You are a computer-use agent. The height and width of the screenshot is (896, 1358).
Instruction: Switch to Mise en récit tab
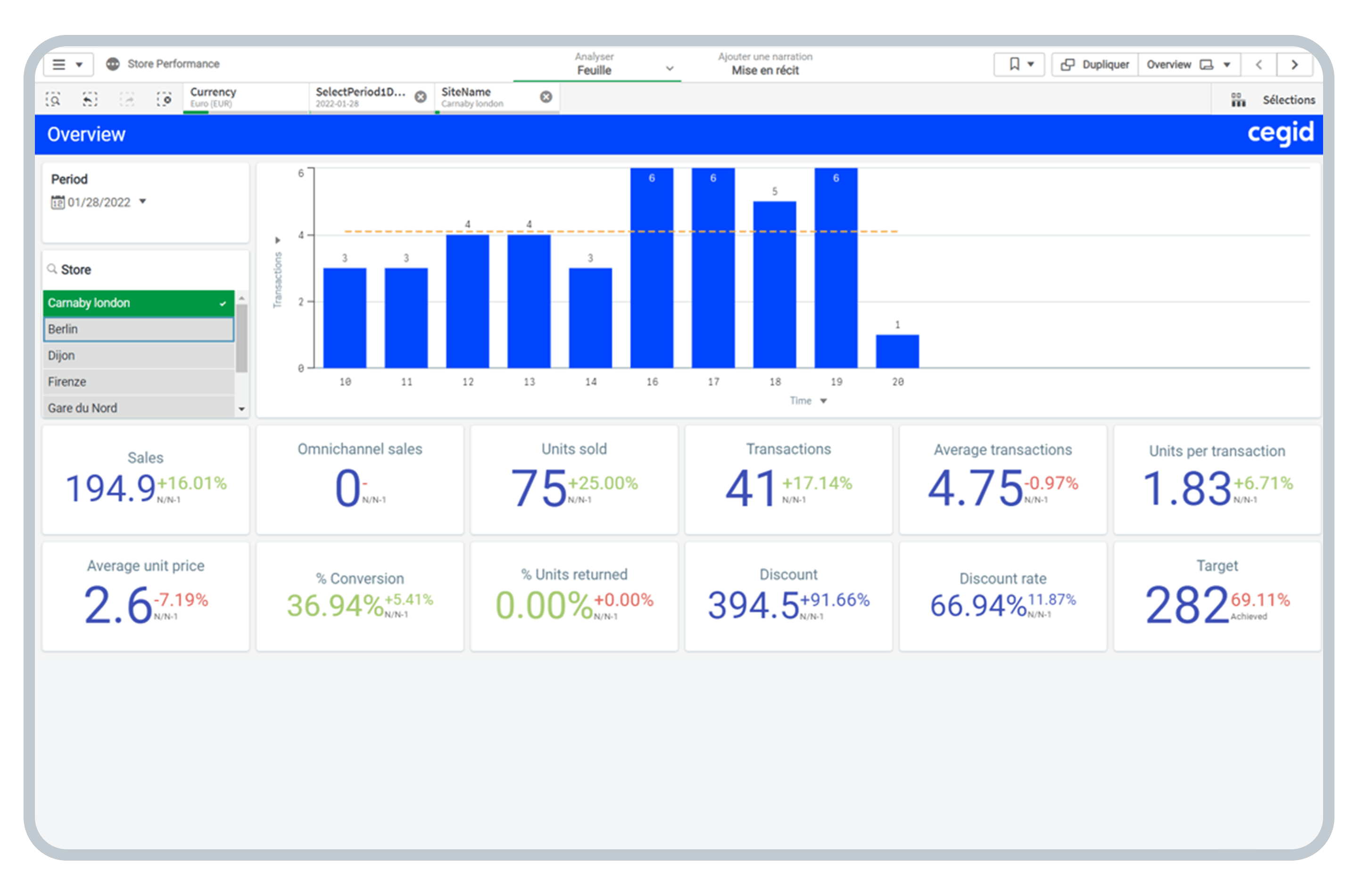click(x=765, y=64)
